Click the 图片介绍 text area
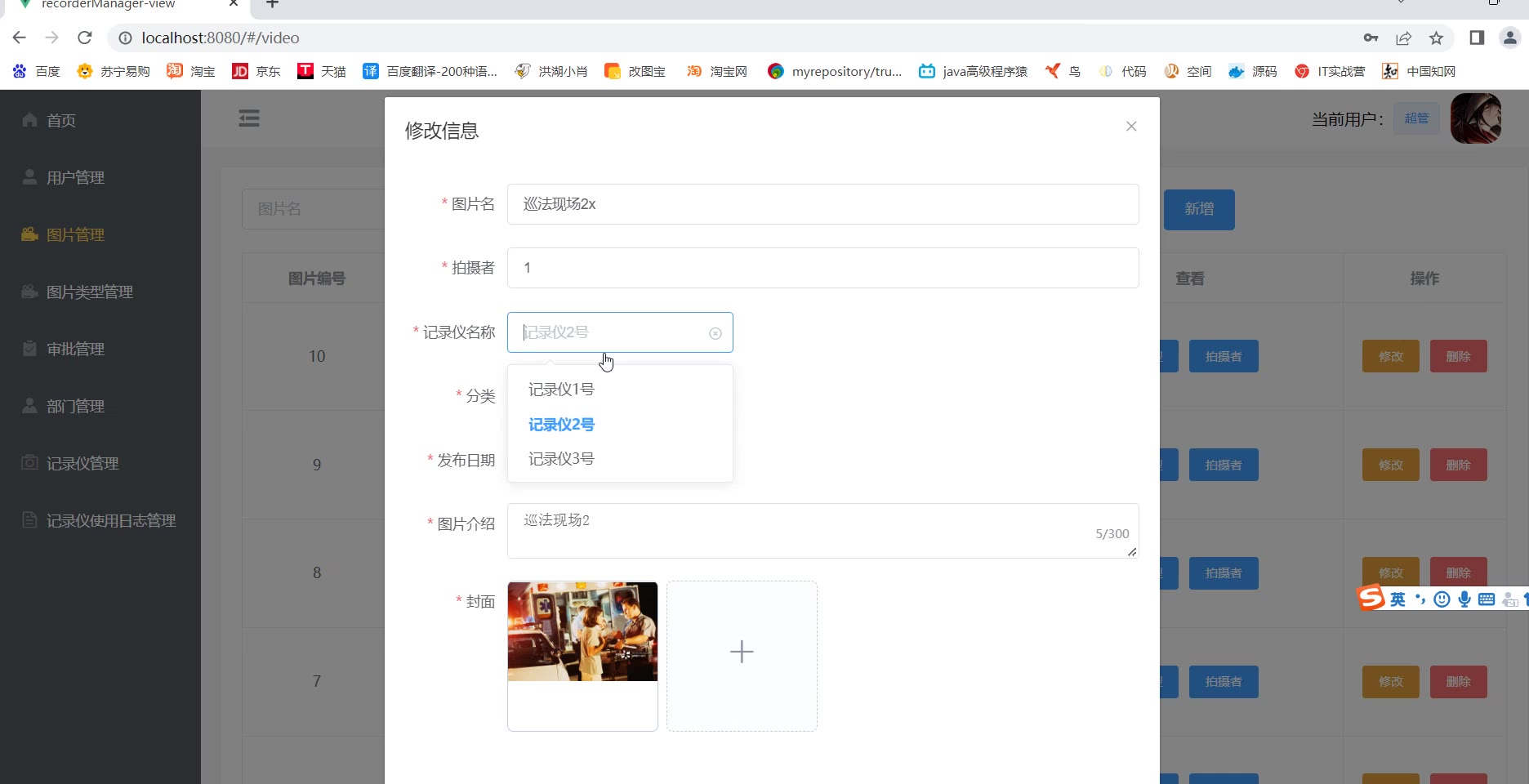Screen dimensions: 1529x784 click(x=822, y=531)
